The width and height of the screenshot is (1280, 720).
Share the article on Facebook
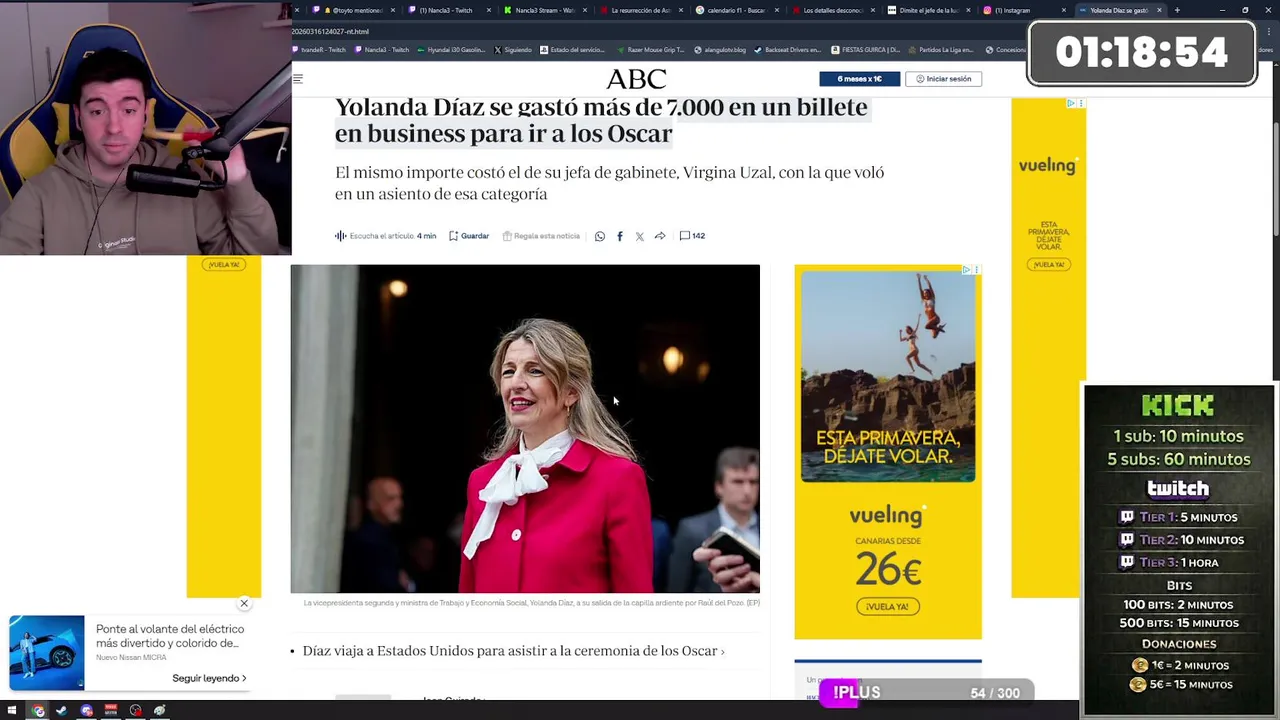(x=620, y=236)
